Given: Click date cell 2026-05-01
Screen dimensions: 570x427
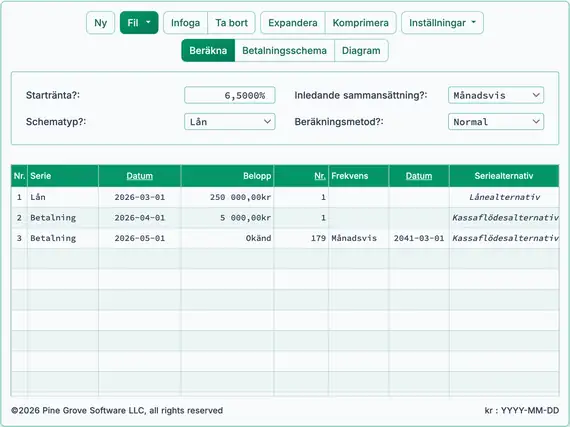Looking at the screenshot, I should (x=140, y=238).
